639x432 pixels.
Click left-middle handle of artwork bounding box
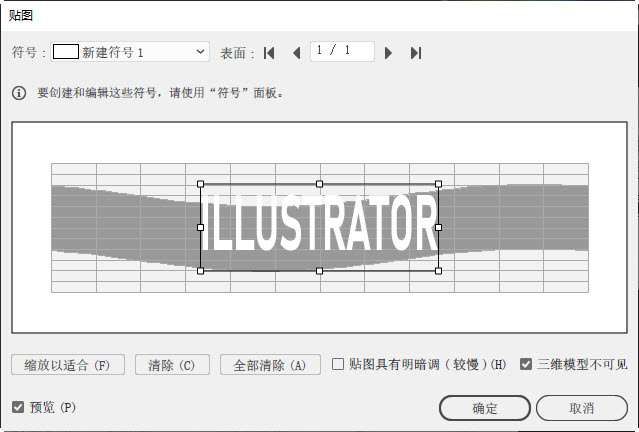click(x=201, y=227)
